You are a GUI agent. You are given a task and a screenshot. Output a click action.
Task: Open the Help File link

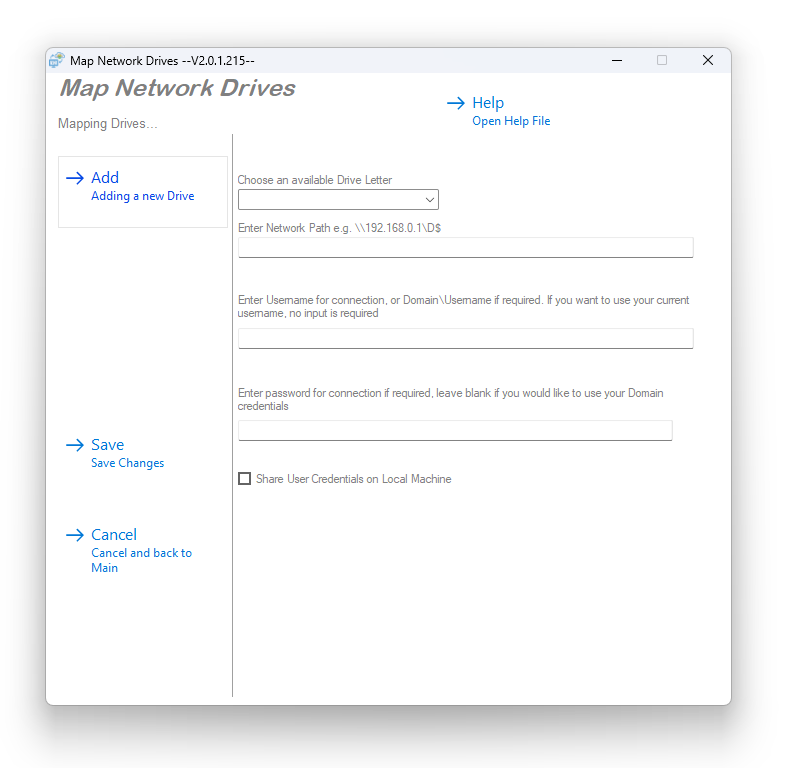click(x=511, y=121)
